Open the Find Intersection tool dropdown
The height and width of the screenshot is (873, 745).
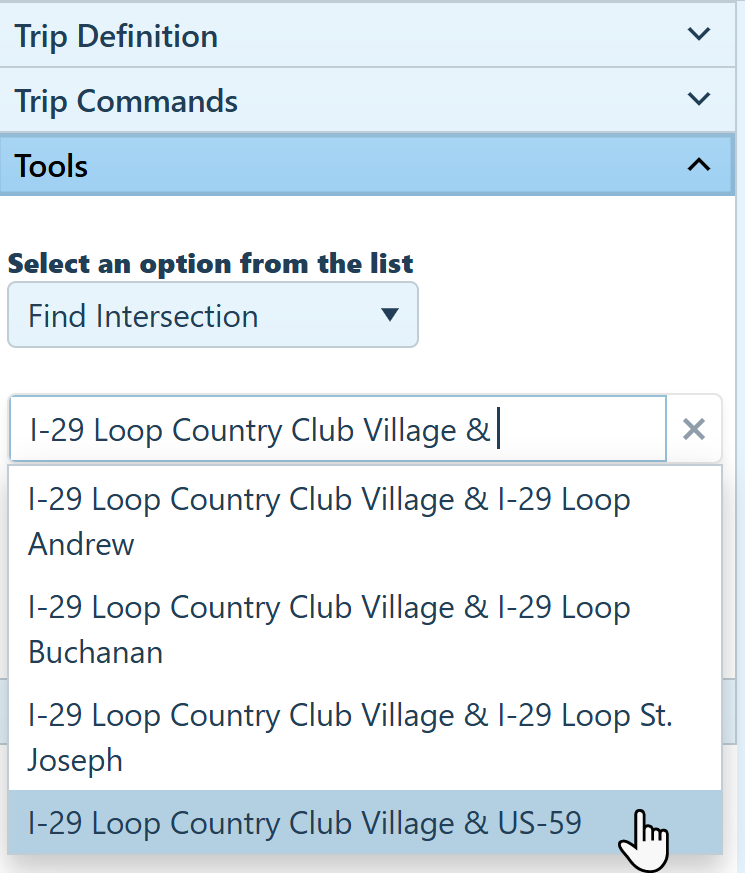click(212, 316)
